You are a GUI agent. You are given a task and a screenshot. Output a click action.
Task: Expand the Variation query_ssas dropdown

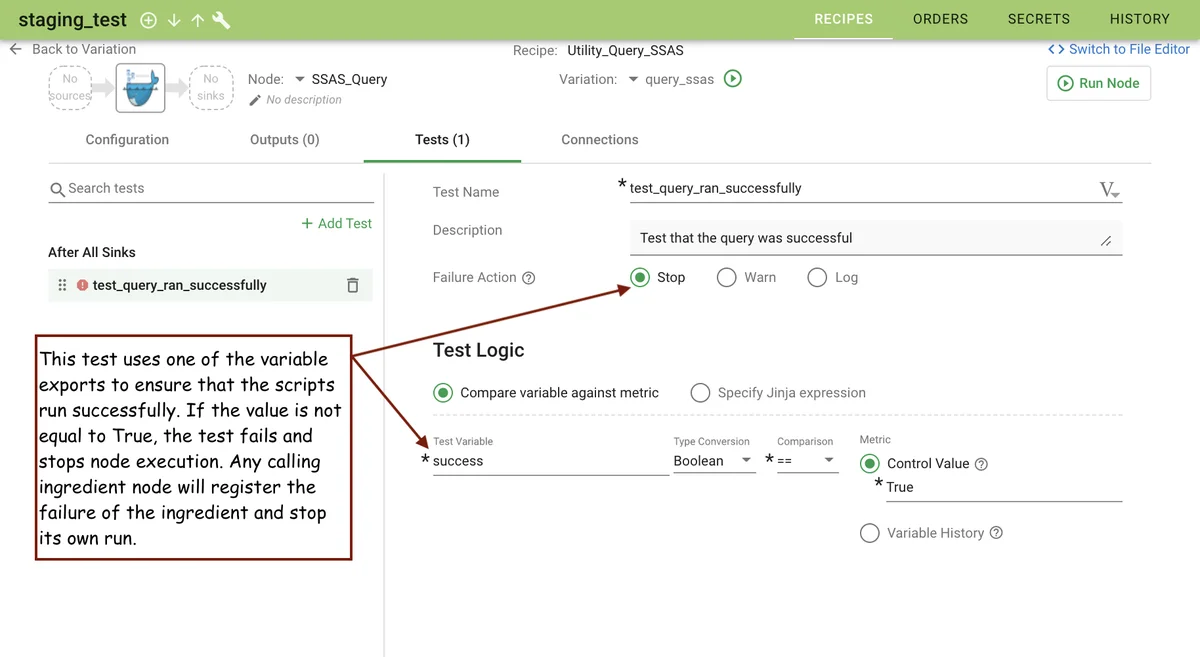click(x=633, y=80)
